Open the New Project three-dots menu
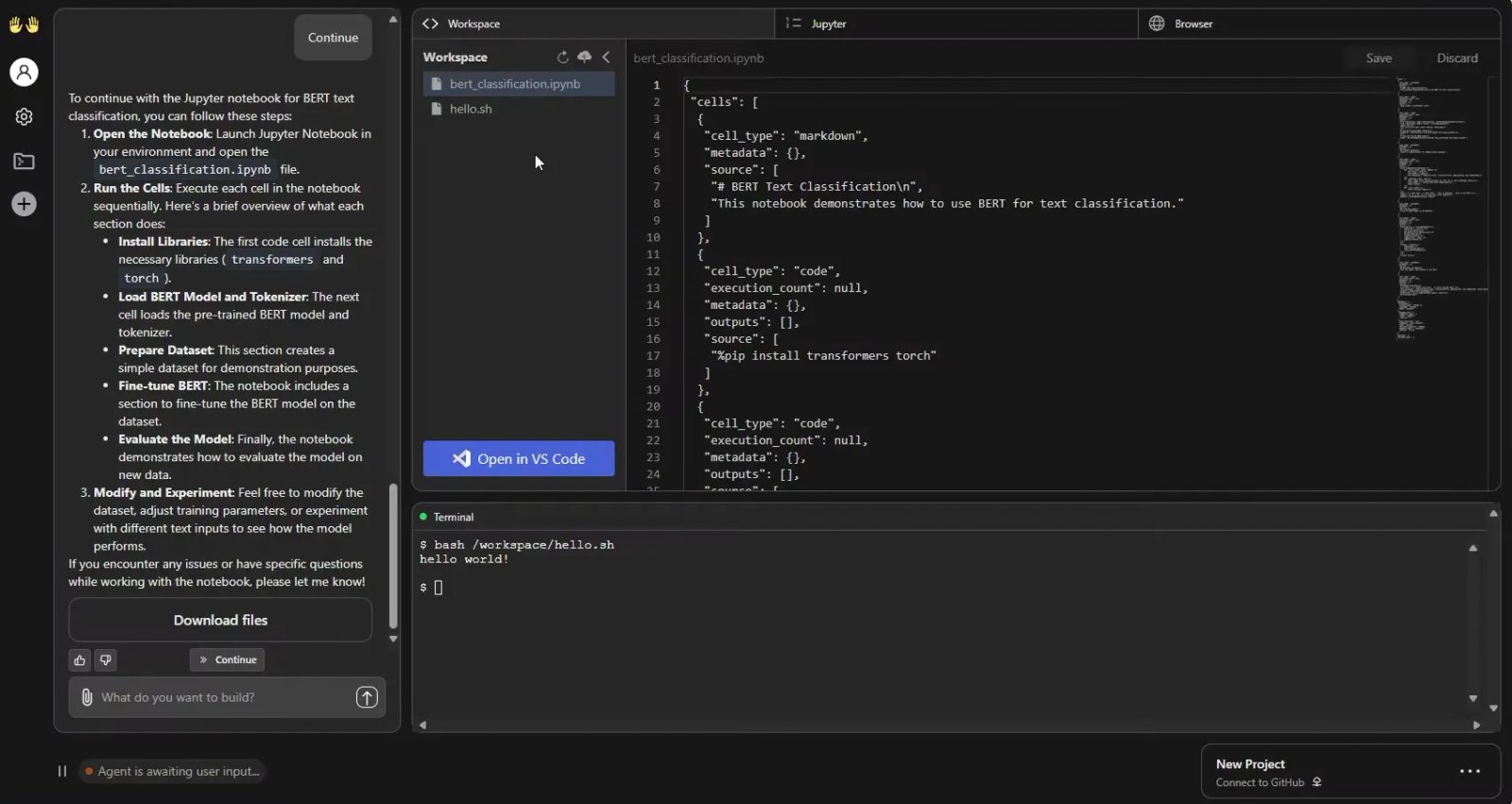Viewport: 1512px width, 804px height. click(x=1469, y=771)
